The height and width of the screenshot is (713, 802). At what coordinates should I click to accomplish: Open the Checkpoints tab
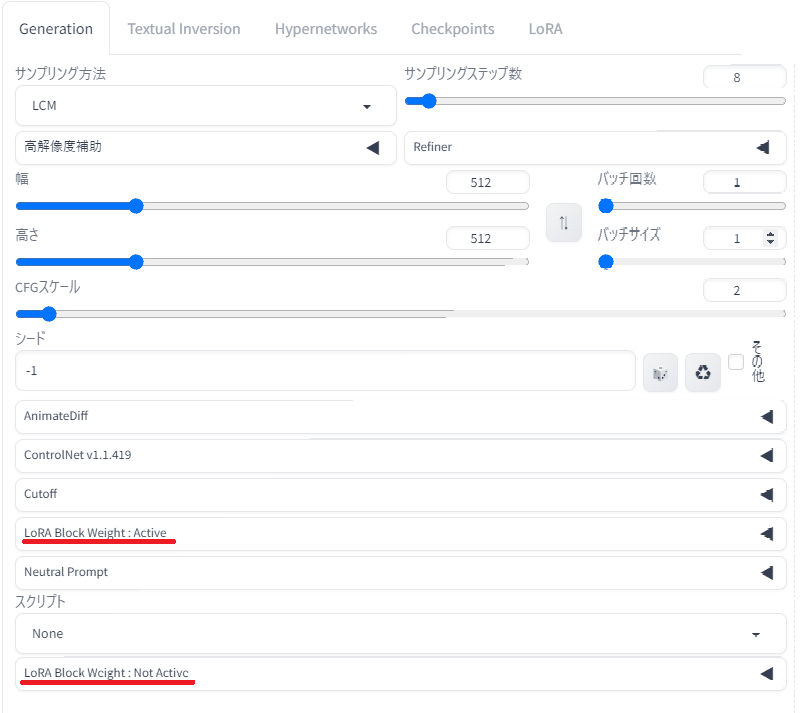(x=453, y=29)
